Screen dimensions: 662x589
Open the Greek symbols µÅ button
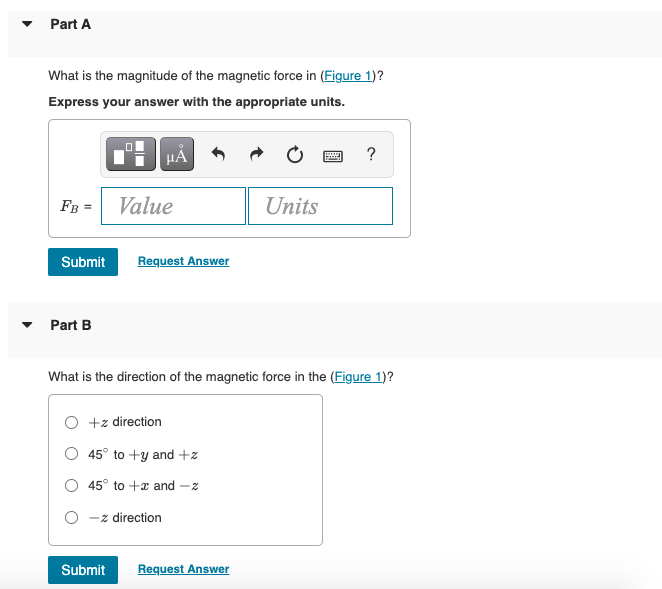tap(177, 154)
